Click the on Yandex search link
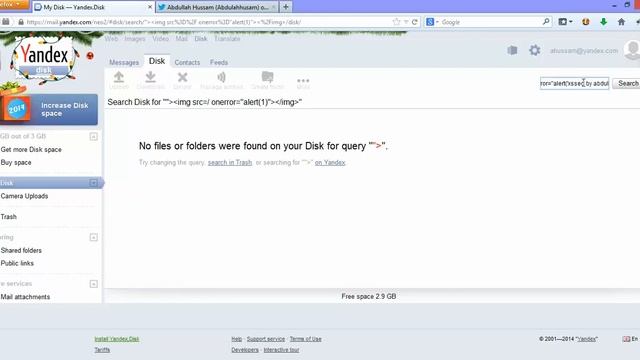 pyautogui.click(x=330, y=162)
